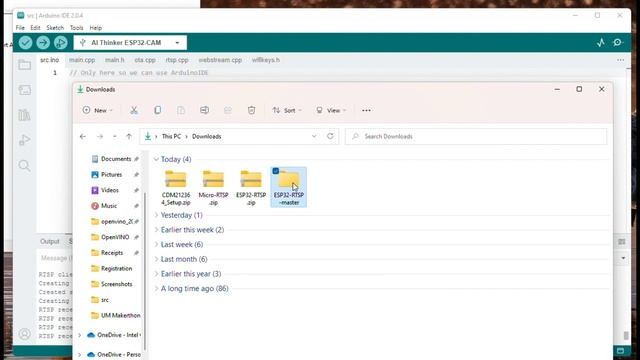The image size is (640, 360).
Task: Open the View dropdown in Explorer
Action: (331, 110)
